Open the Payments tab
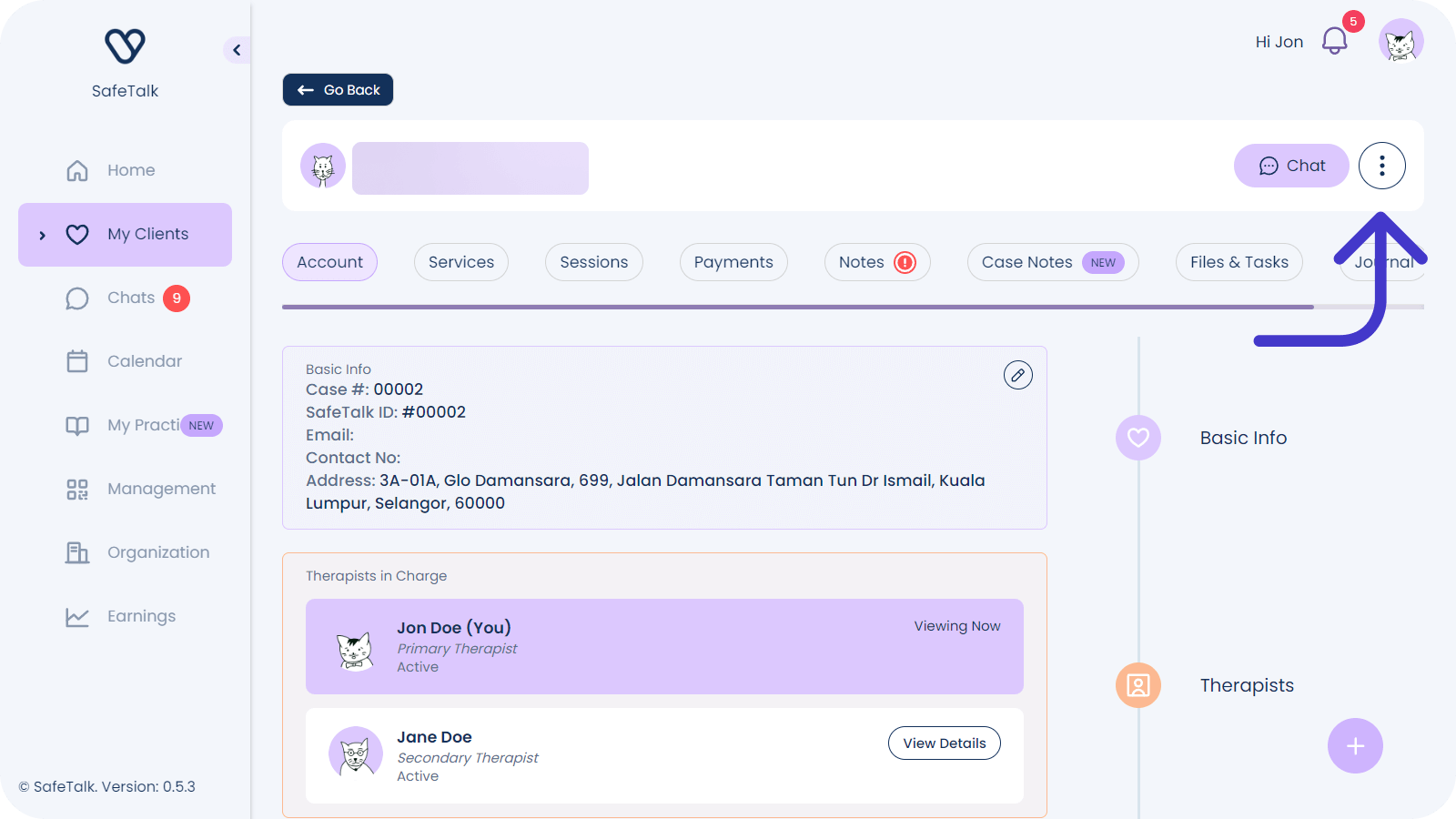The height and width of the screenshot is (819, 1456). pyautogui.click(x=733, y=262)
